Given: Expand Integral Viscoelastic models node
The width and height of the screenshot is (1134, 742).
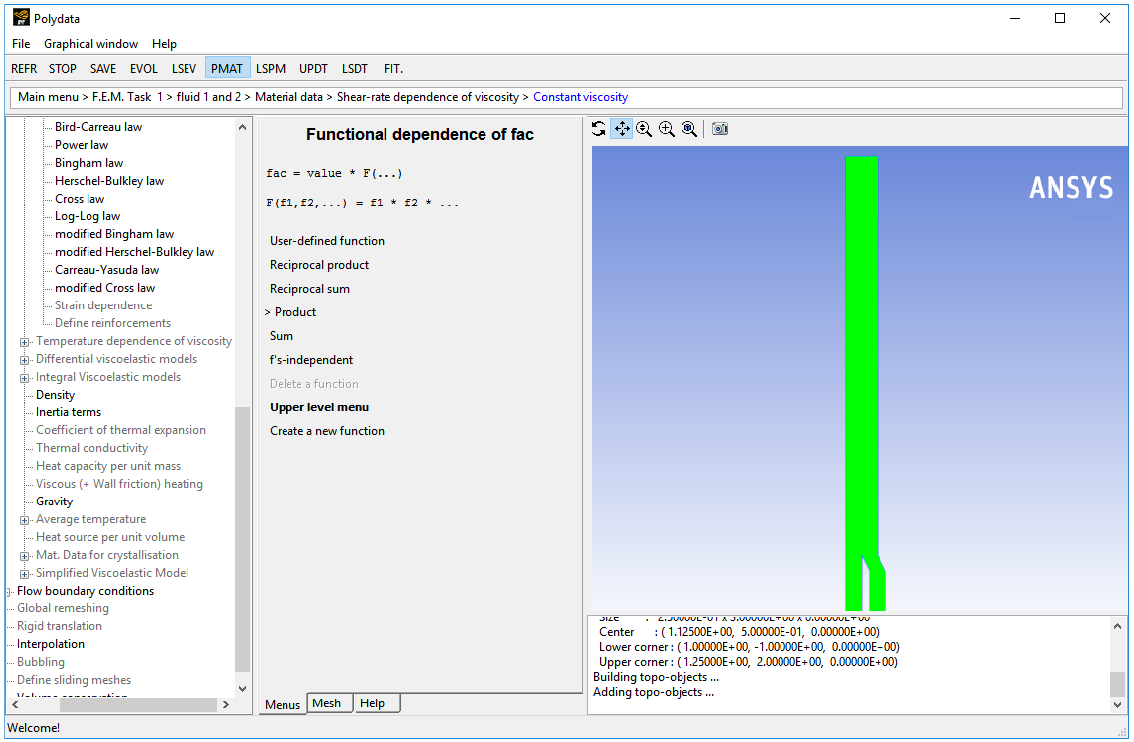Looking at the screenshot, I should pos(25,378).
